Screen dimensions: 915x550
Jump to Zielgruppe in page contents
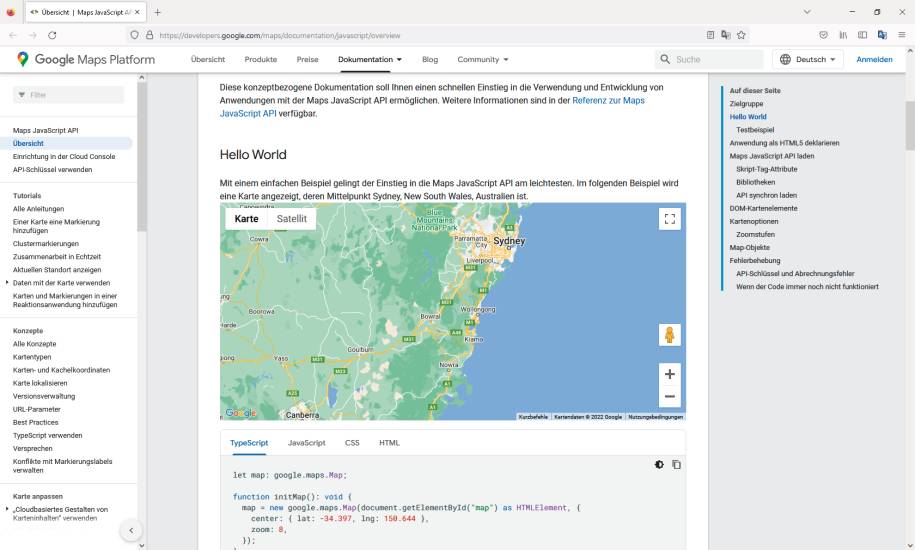[746, 104]
